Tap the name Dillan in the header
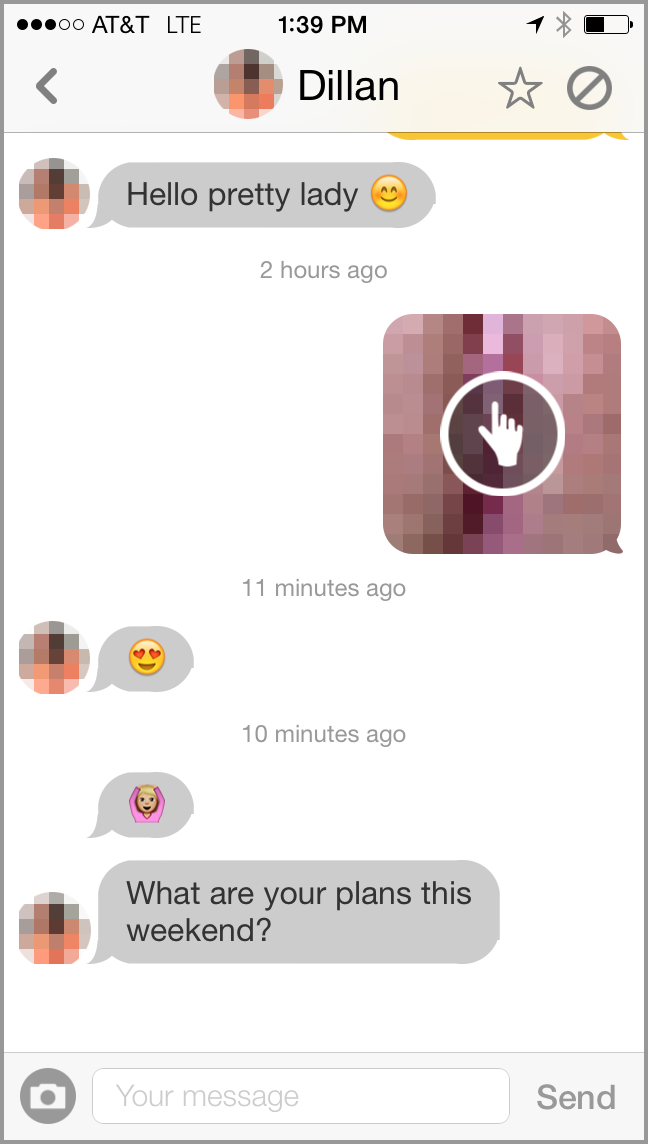 (x=348, y=87)
